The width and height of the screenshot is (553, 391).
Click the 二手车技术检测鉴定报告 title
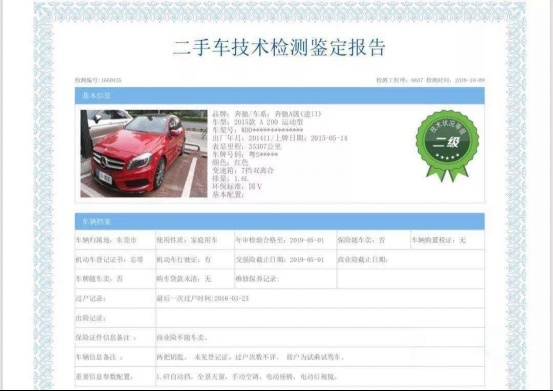(x=279, y=48)
